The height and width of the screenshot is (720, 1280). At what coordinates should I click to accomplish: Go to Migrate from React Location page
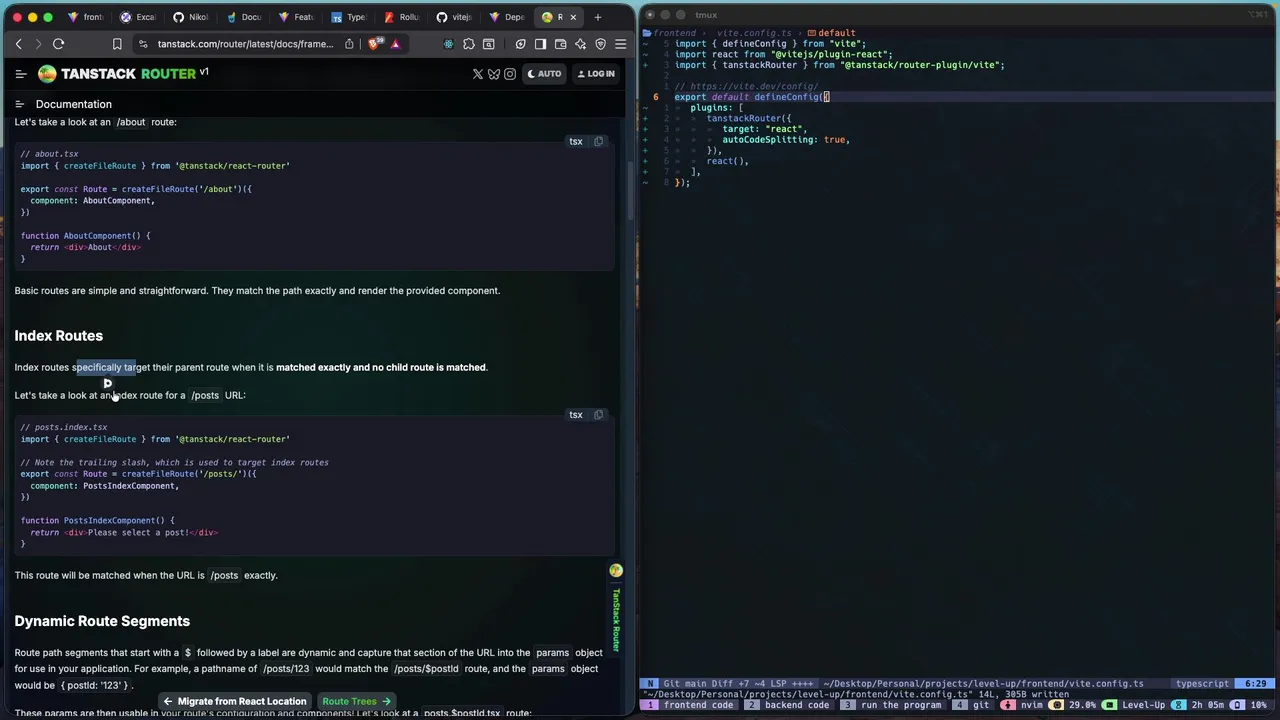(x=235, y=701)
